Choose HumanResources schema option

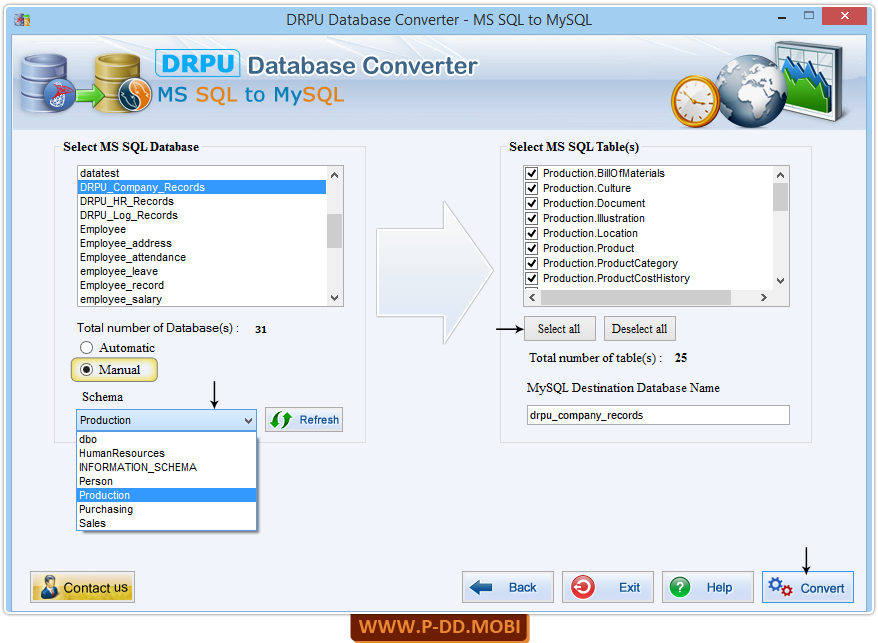coord(166,453)
